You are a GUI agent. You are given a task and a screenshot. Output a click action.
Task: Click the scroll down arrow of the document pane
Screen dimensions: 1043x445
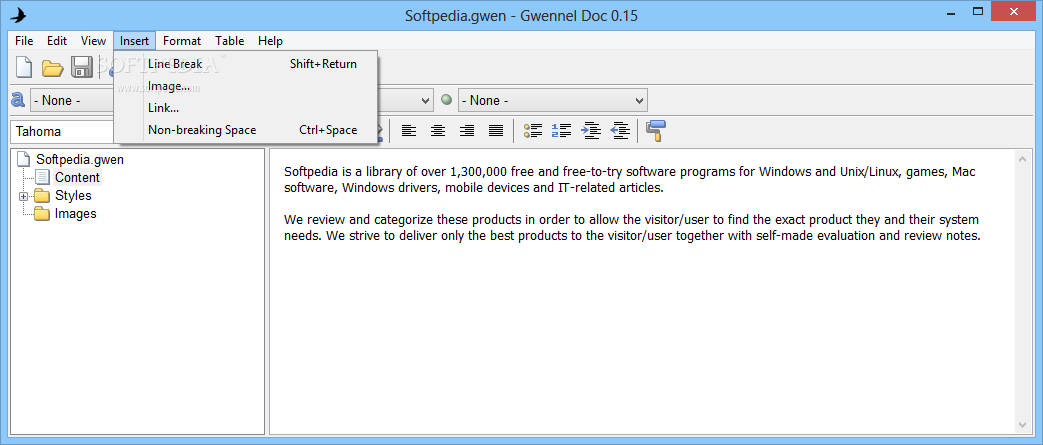click(1023, 424)
